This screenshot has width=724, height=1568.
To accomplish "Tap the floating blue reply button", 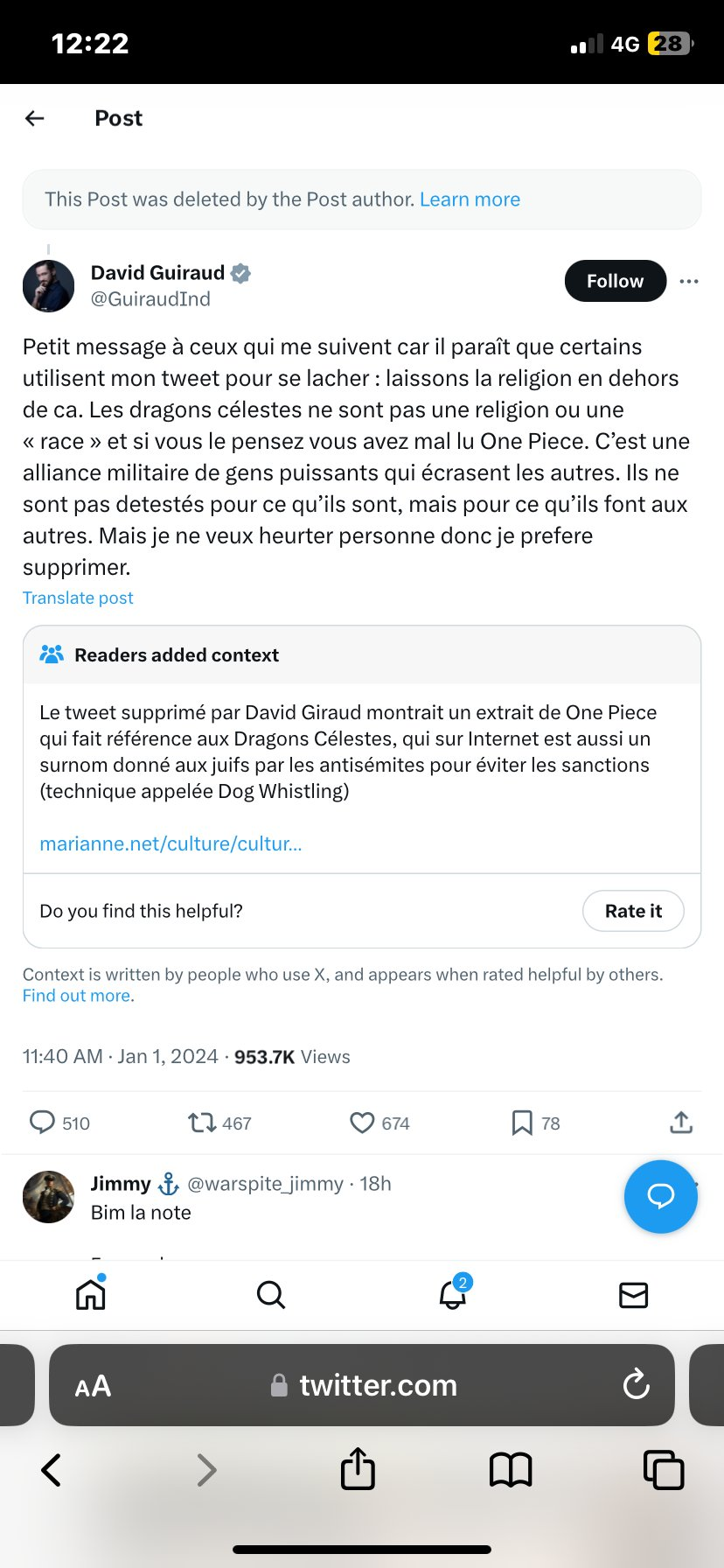I will pyautogui.click(x=660, y=1196).
